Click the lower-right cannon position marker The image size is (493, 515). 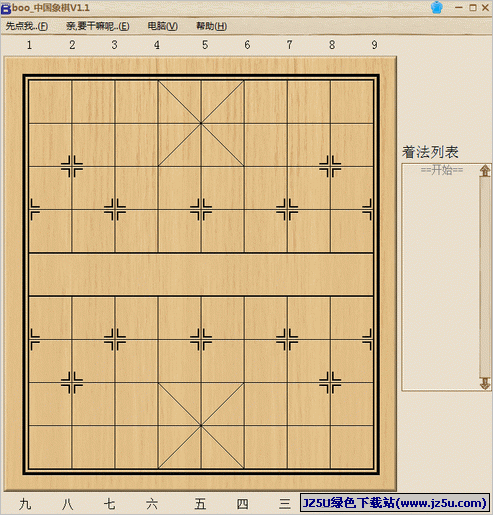click(x=330, y=382)
